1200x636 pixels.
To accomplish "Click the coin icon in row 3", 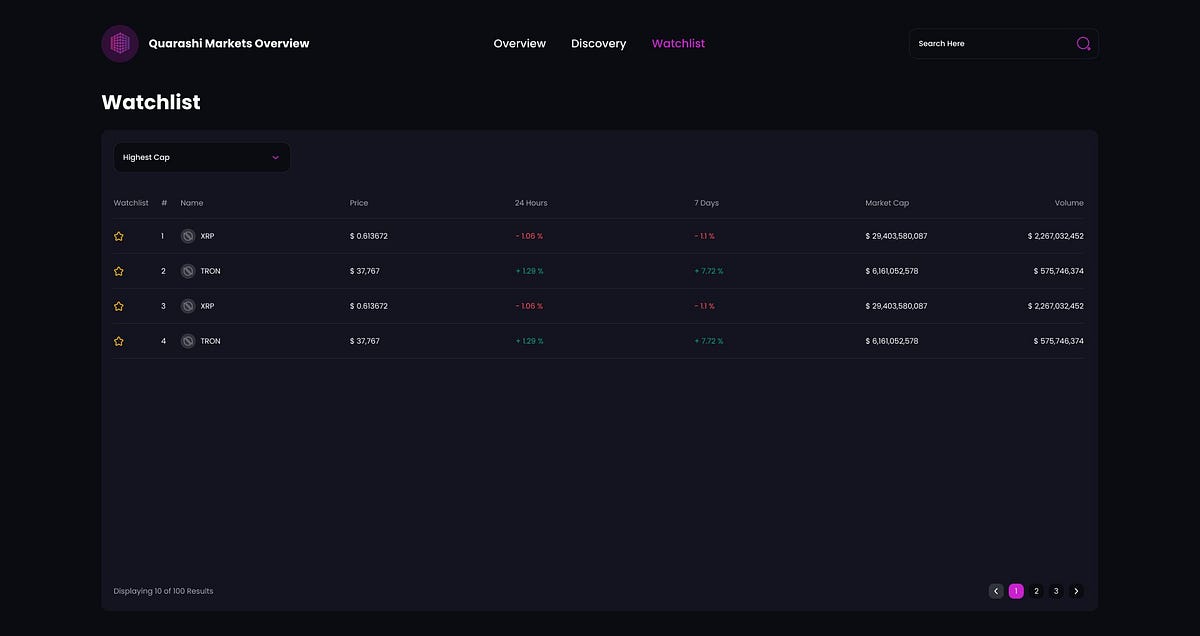I will click(187, 306).
